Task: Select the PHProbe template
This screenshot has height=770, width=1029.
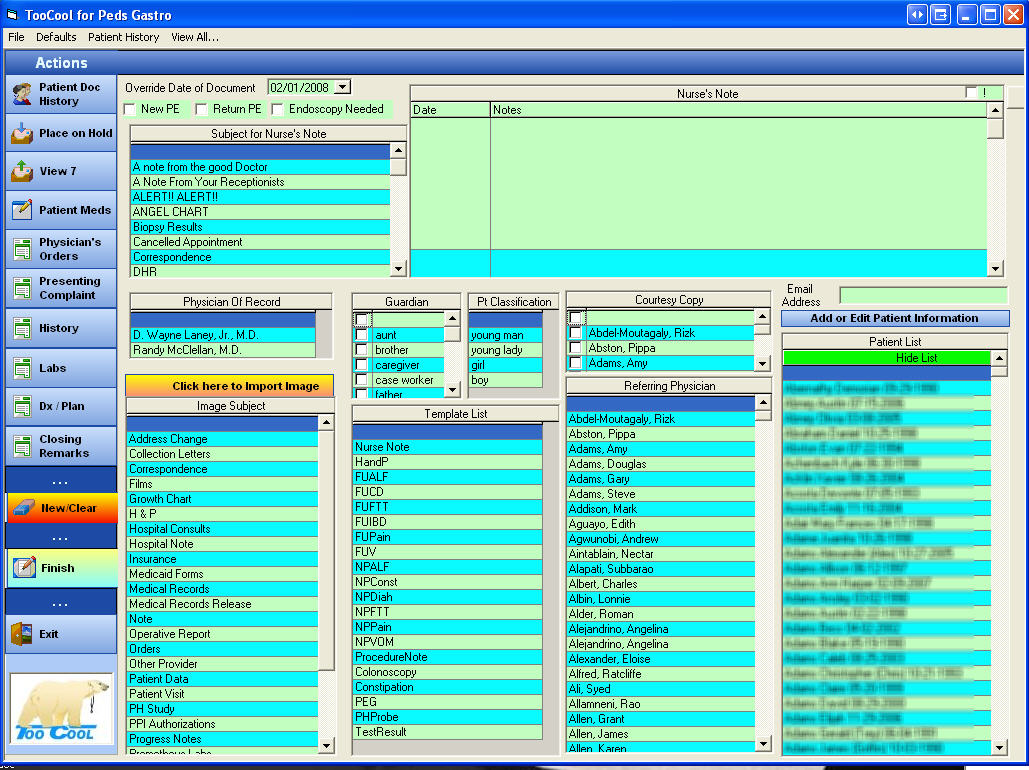Action: 448,717
